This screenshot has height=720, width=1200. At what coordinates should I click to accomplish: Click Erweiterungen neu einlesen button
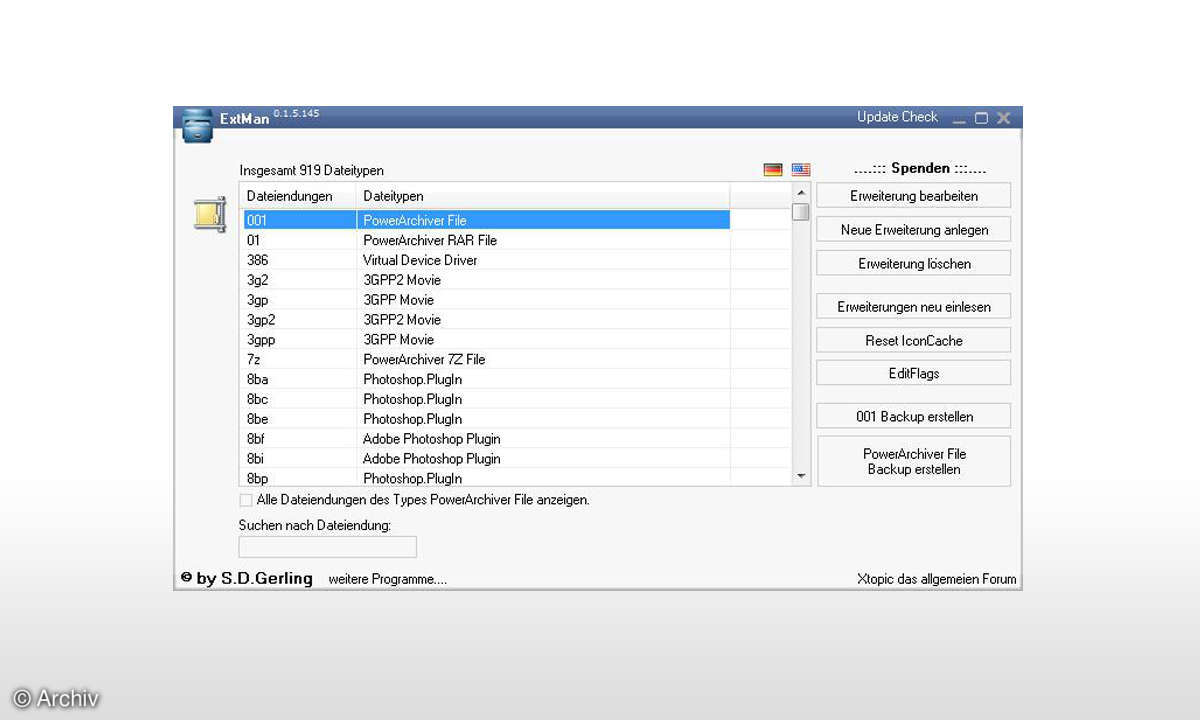914,307
